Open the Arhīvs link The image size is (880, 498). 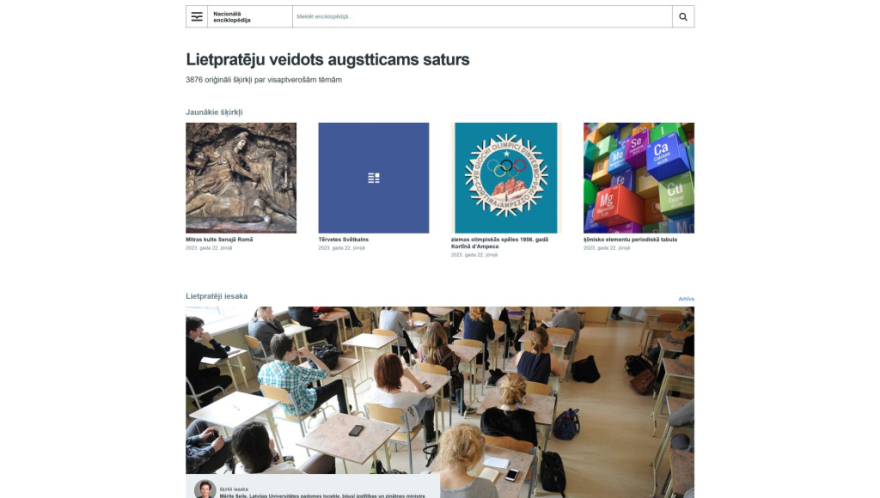[x=686, y=299]
